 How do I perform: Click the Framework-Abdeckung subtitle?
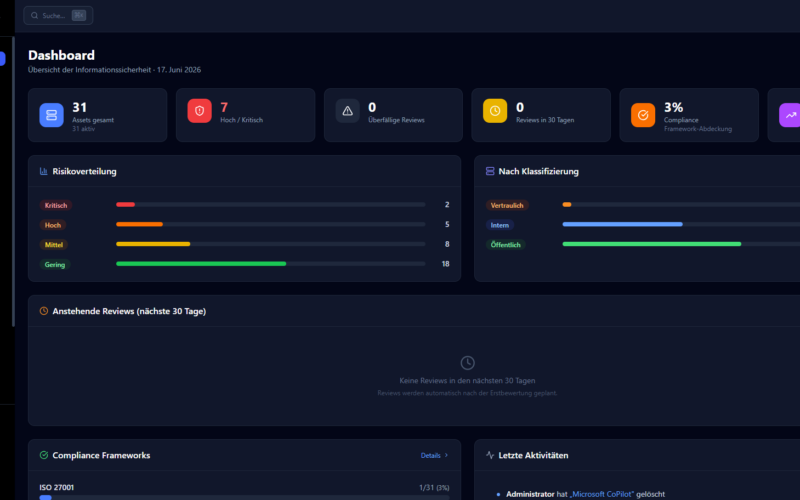pos(698,129)
